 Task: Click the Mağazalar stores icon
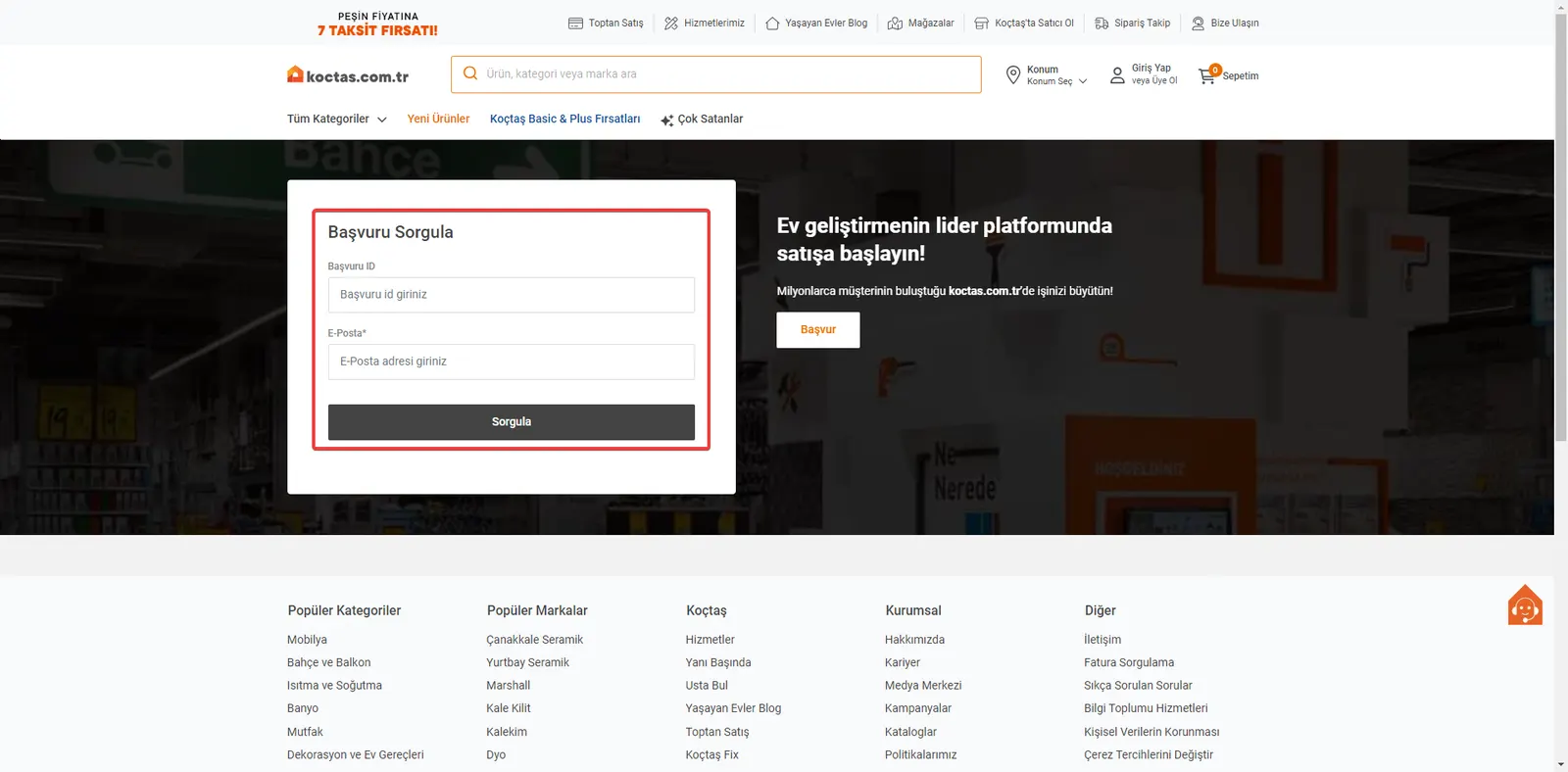tap(895, 23)
